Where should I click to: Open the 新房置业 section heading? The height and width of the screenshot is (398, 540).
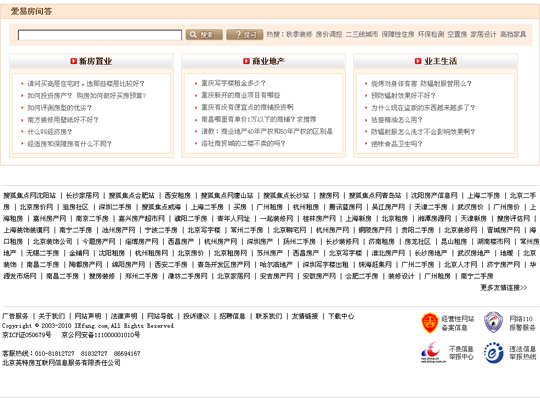[x=95, y=61]
